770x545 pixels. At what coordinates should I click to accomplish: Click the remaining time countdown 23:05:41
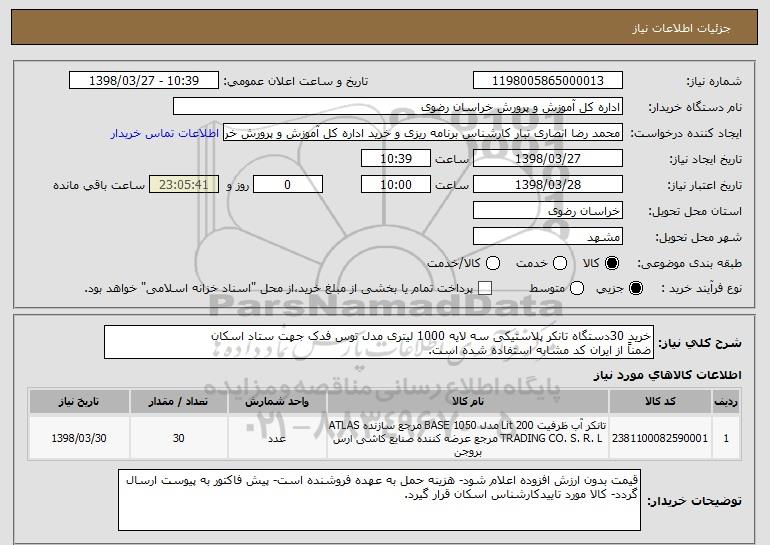click(x=184, y=185)
